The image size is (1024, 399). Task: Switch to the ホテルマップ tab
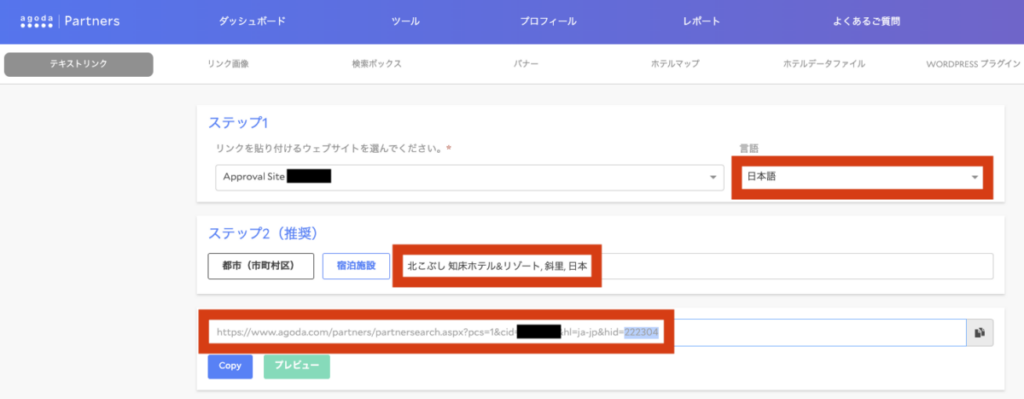pyautogui.click(x=675, y=64)
